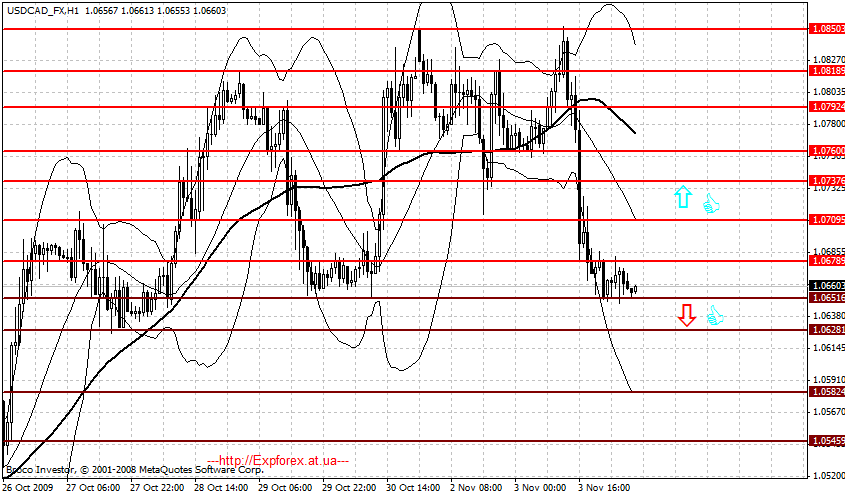Click the 29 Oct 06:00 time label
The width and height of the screenshot is (845, 495).
point(285,487)
